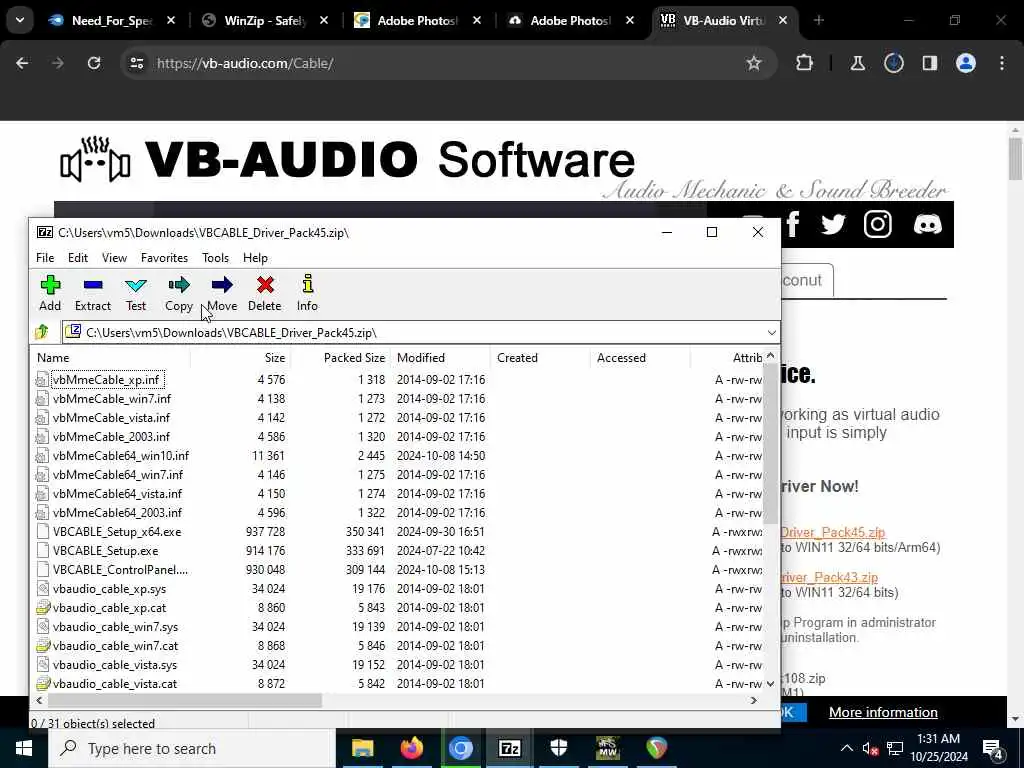Select the VBCABLE_Setup.exe file
Image resolution: width=1024 pixels, height=768 pixels.
click(105, 551)
